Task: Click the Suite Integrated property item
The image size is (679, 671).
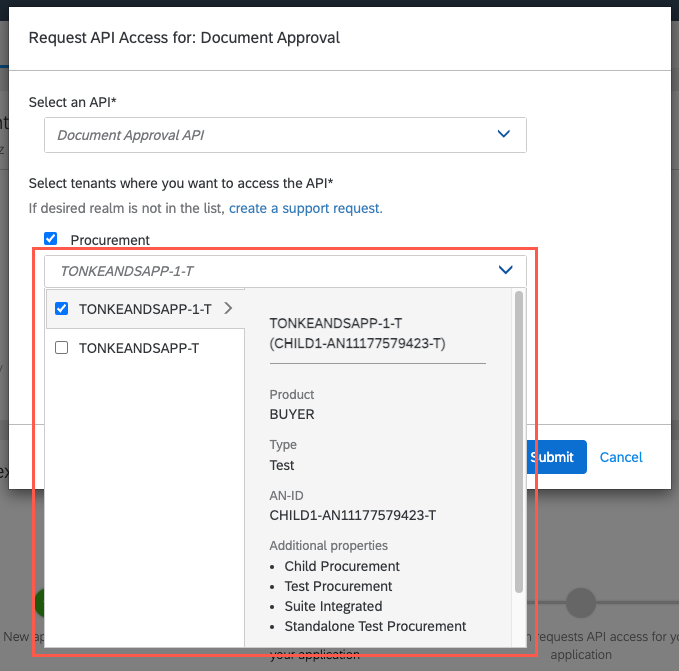Action: tap(333, 606)
